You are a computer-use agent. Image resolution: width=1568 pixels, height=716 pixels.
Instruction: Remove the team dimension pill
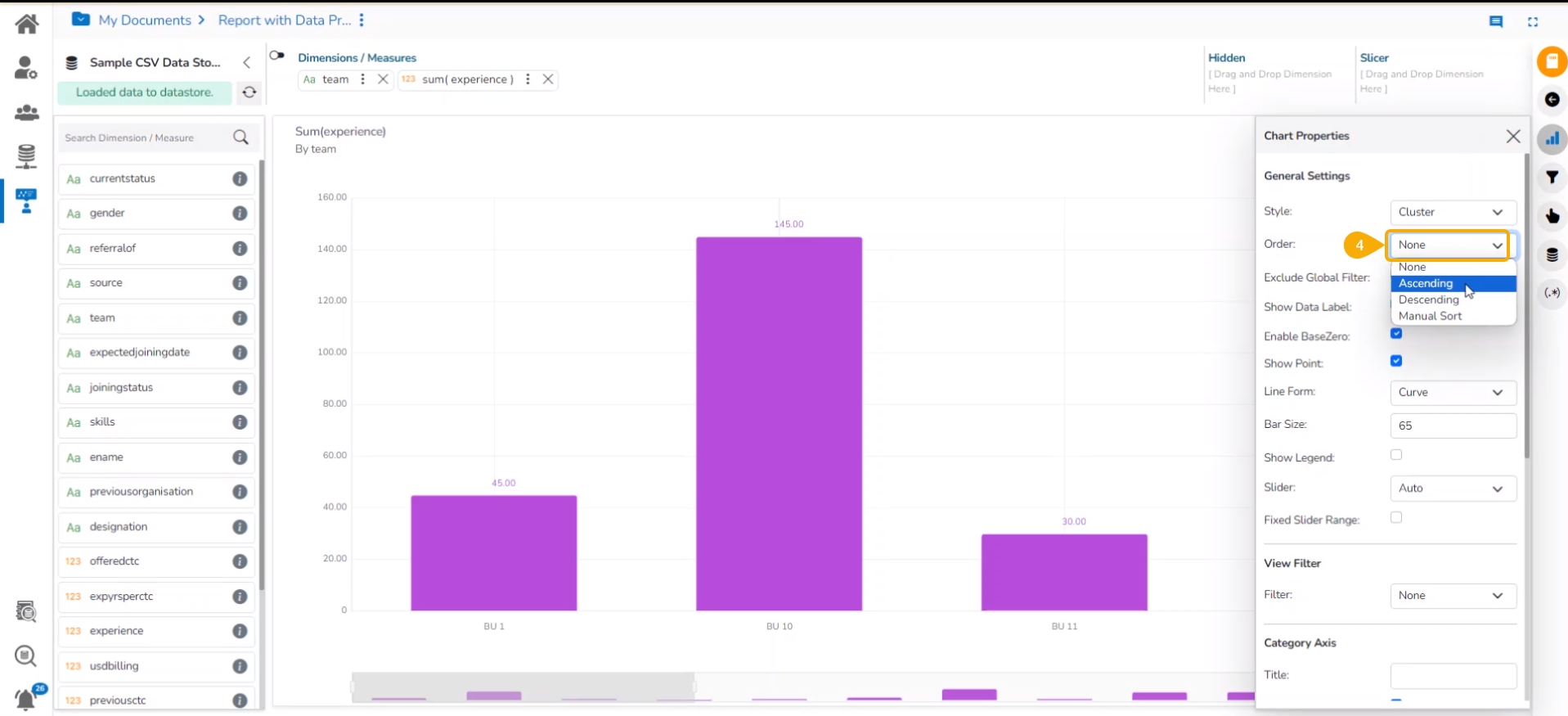click(383, 79)
